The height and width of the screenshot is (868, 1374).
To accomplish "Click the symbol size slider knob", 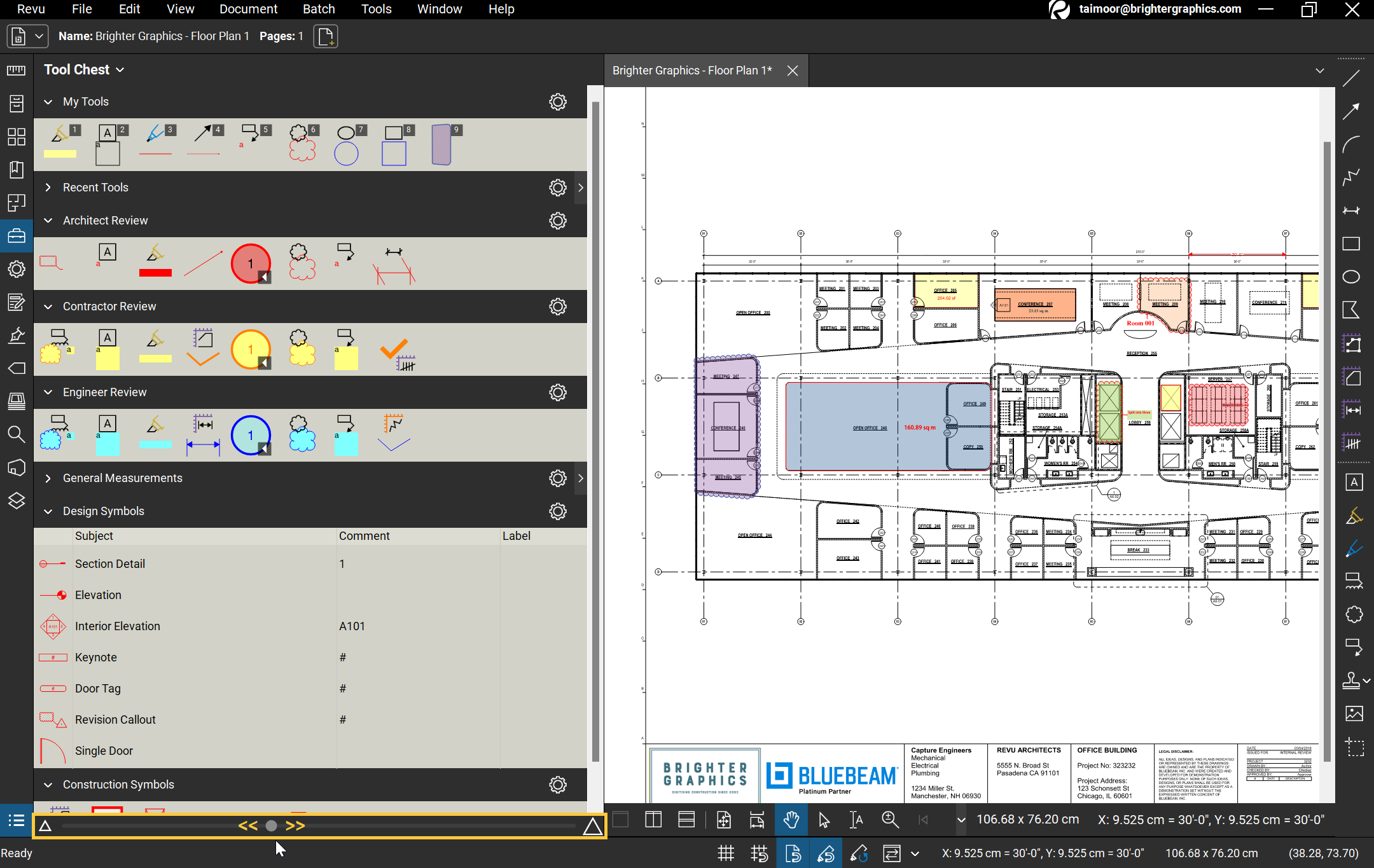I will coord(271,826).
